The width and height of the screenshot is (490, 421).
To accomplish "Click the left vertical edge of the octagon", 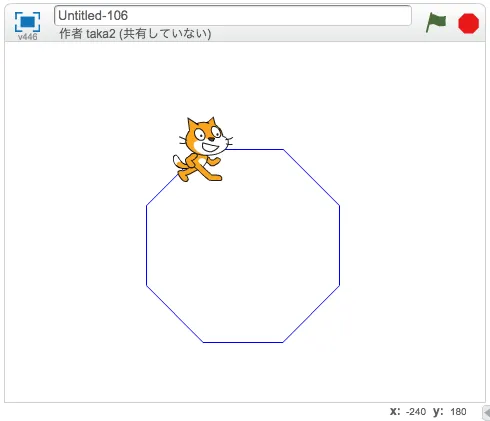I will click(x=147, y=245).
